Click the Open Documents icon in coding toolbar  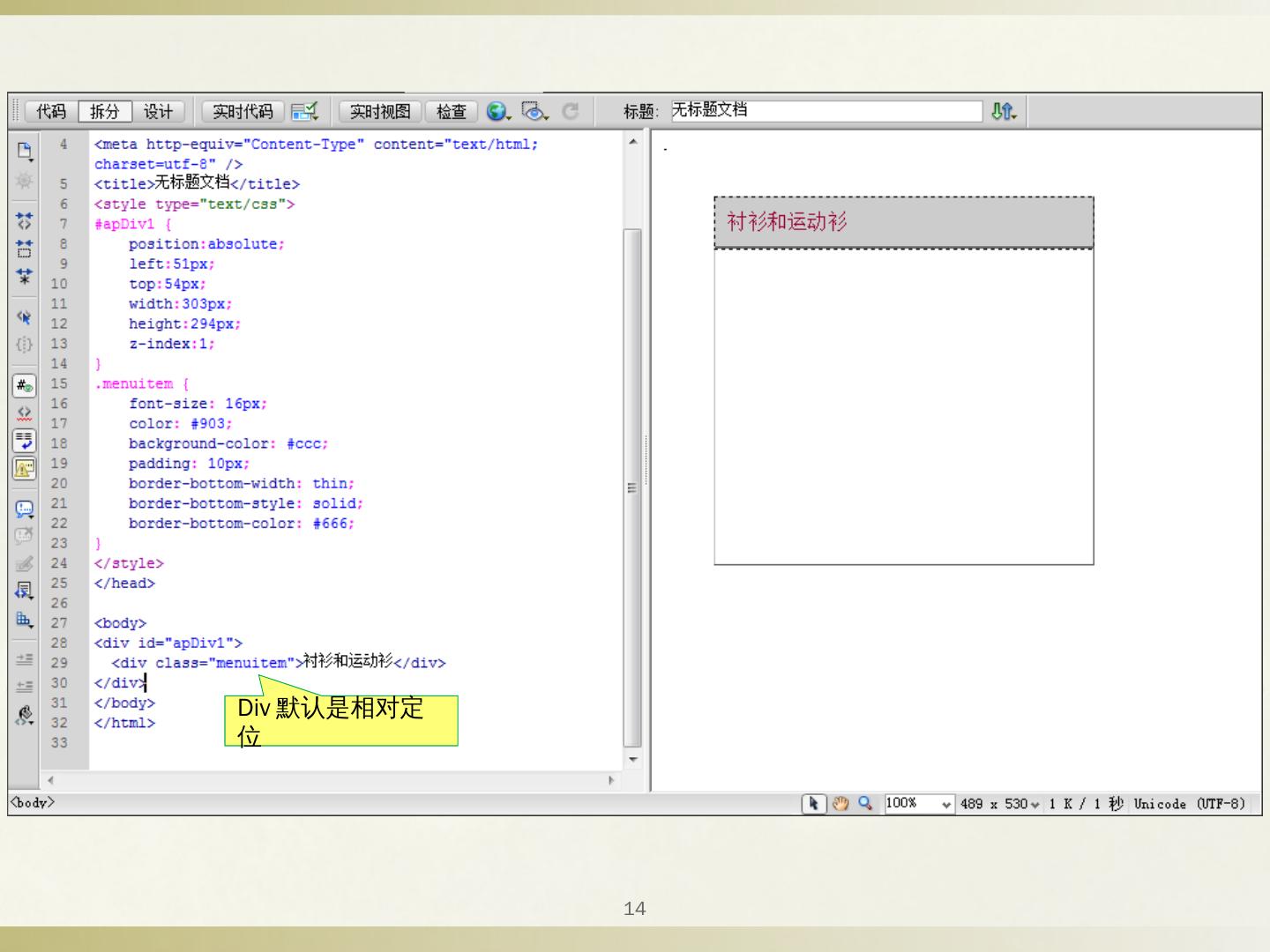25,151
